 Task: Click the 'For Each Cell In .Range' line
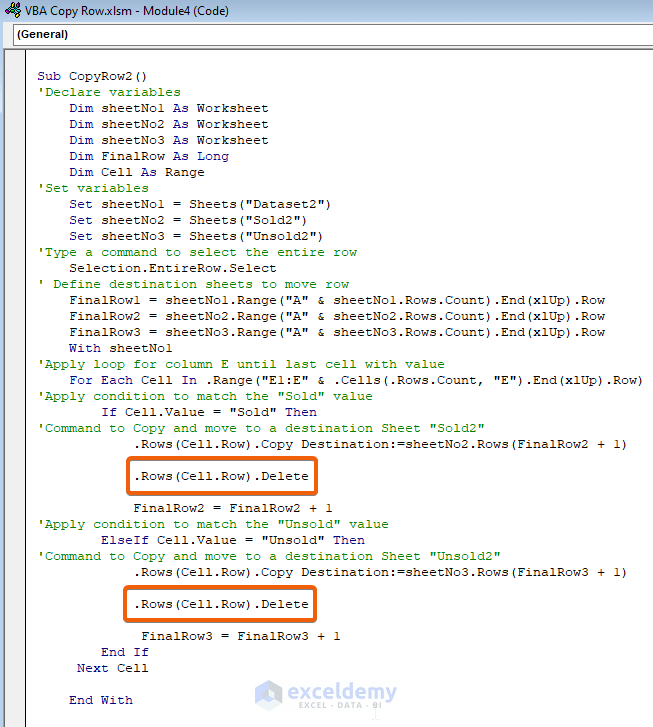coord(356,380)
